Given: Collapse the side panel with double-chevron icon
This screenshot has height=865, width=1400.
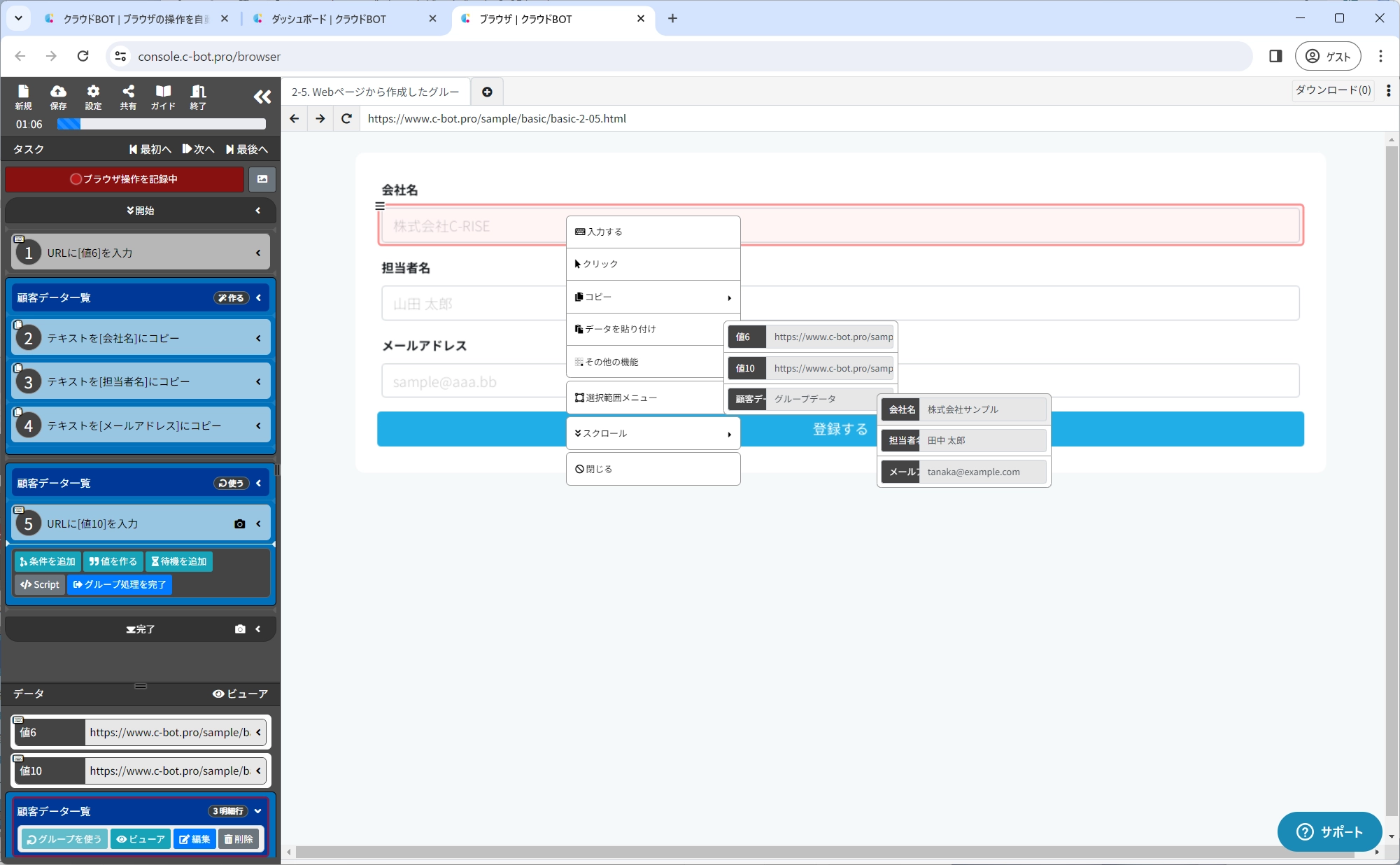Looking at the screenshot, I should [x=262, y=97].
